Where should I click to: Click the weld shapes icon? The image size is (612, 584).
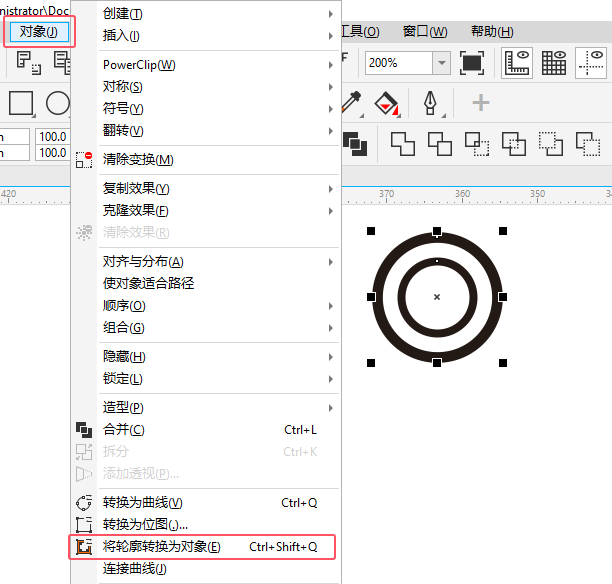[403, 144]
